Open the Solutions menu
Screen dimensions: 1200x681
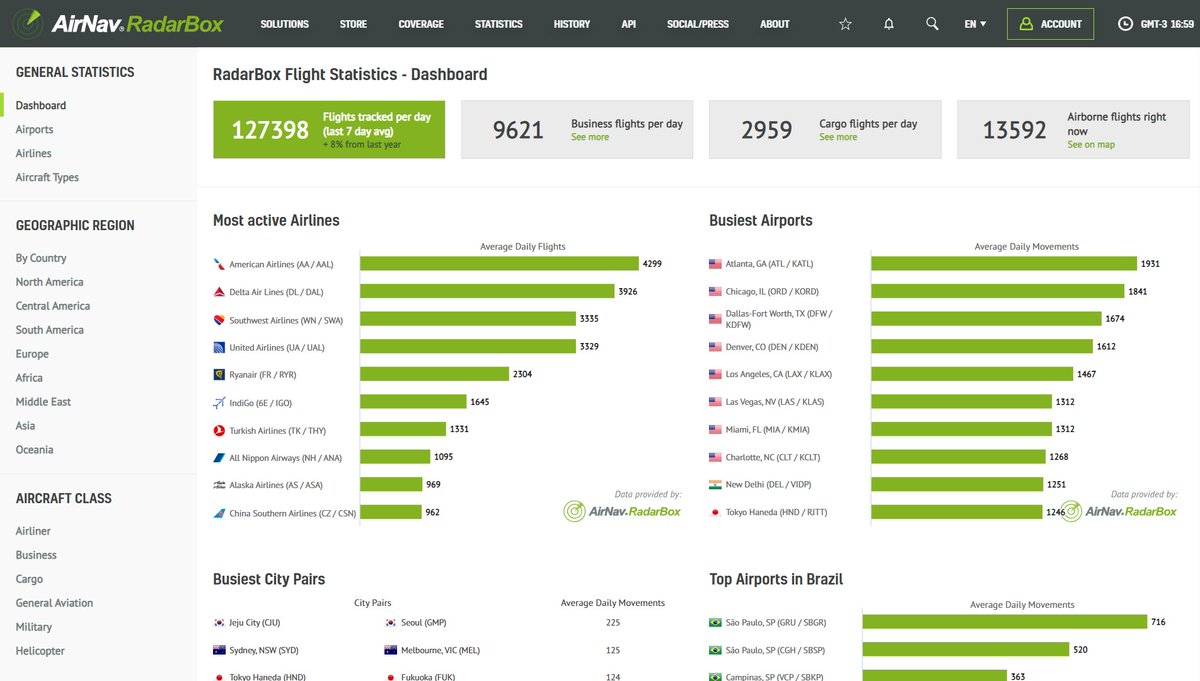tap(285, 24)
